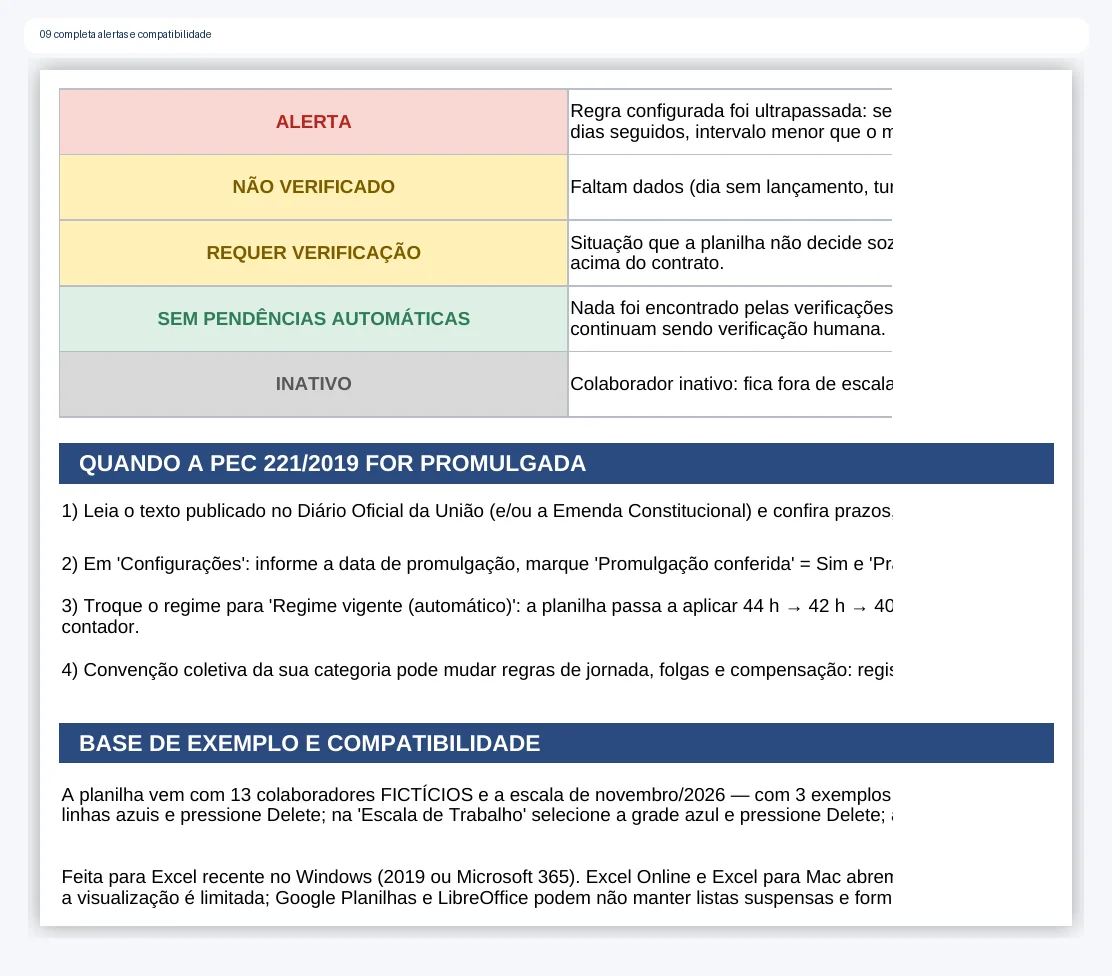
Task: Click the 'Nada foi encontrado pelas verificações' cell
Action: pos(730,319)
